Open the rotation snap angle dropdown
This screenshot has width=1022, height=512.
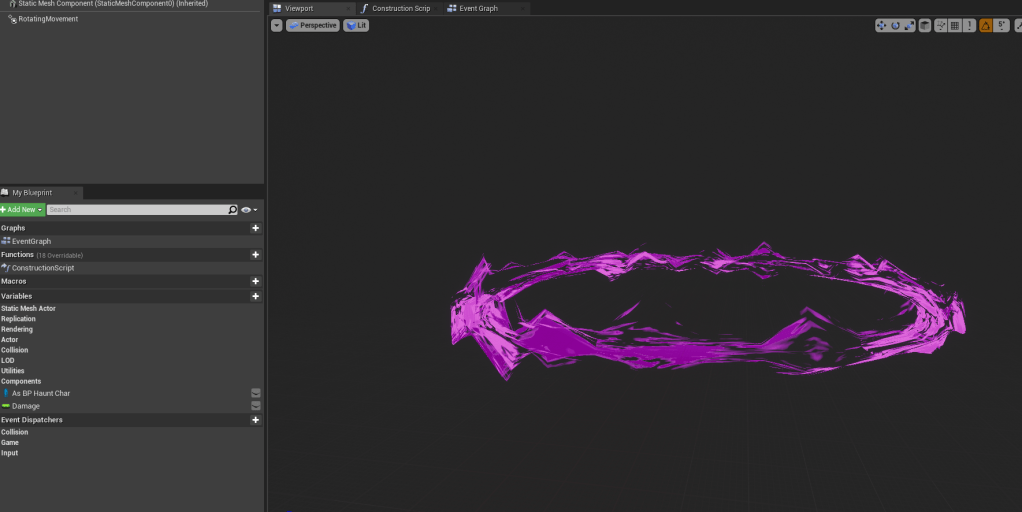click(1002, 26)
